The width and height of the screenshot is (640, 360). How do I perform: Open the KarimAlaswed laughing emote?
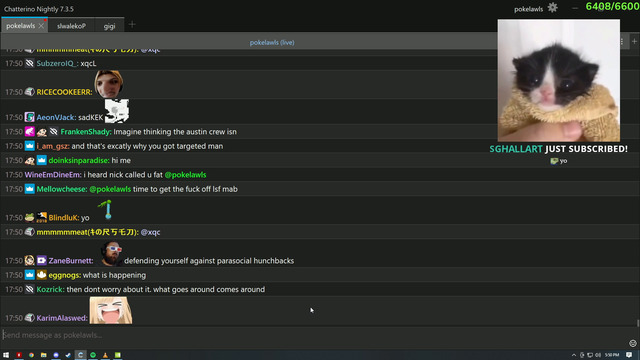click(111, 311)
